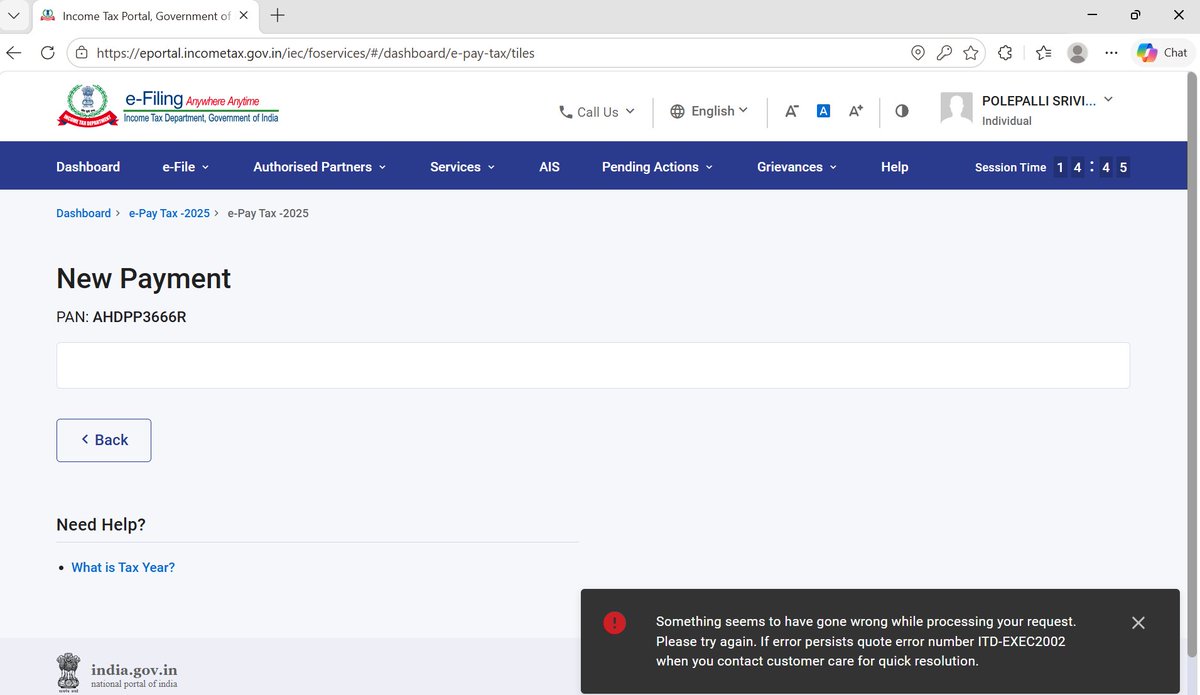Open the e-File menu

coord(186,167)
